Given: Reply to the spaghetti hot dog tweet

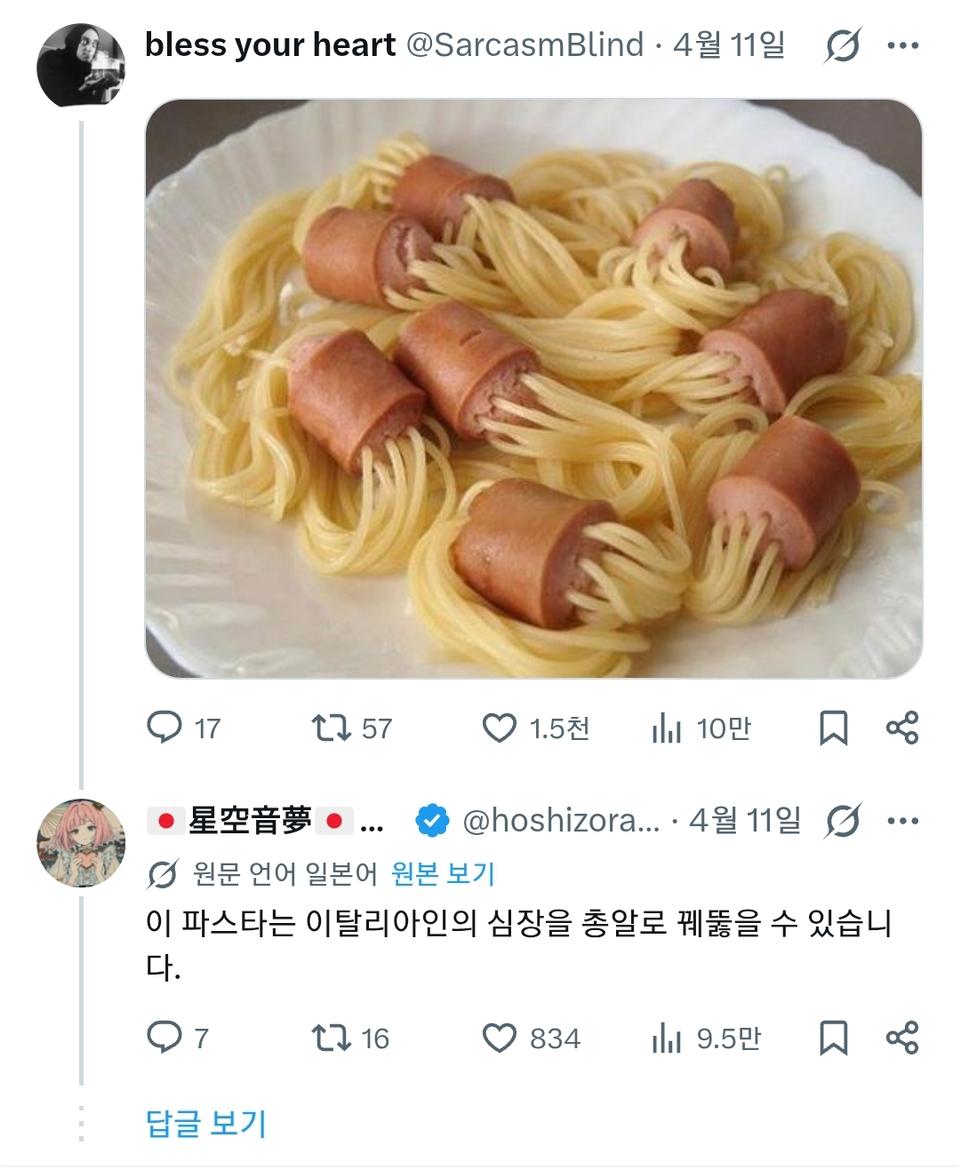Looking at the screenshot, I should tap(165, 728).
